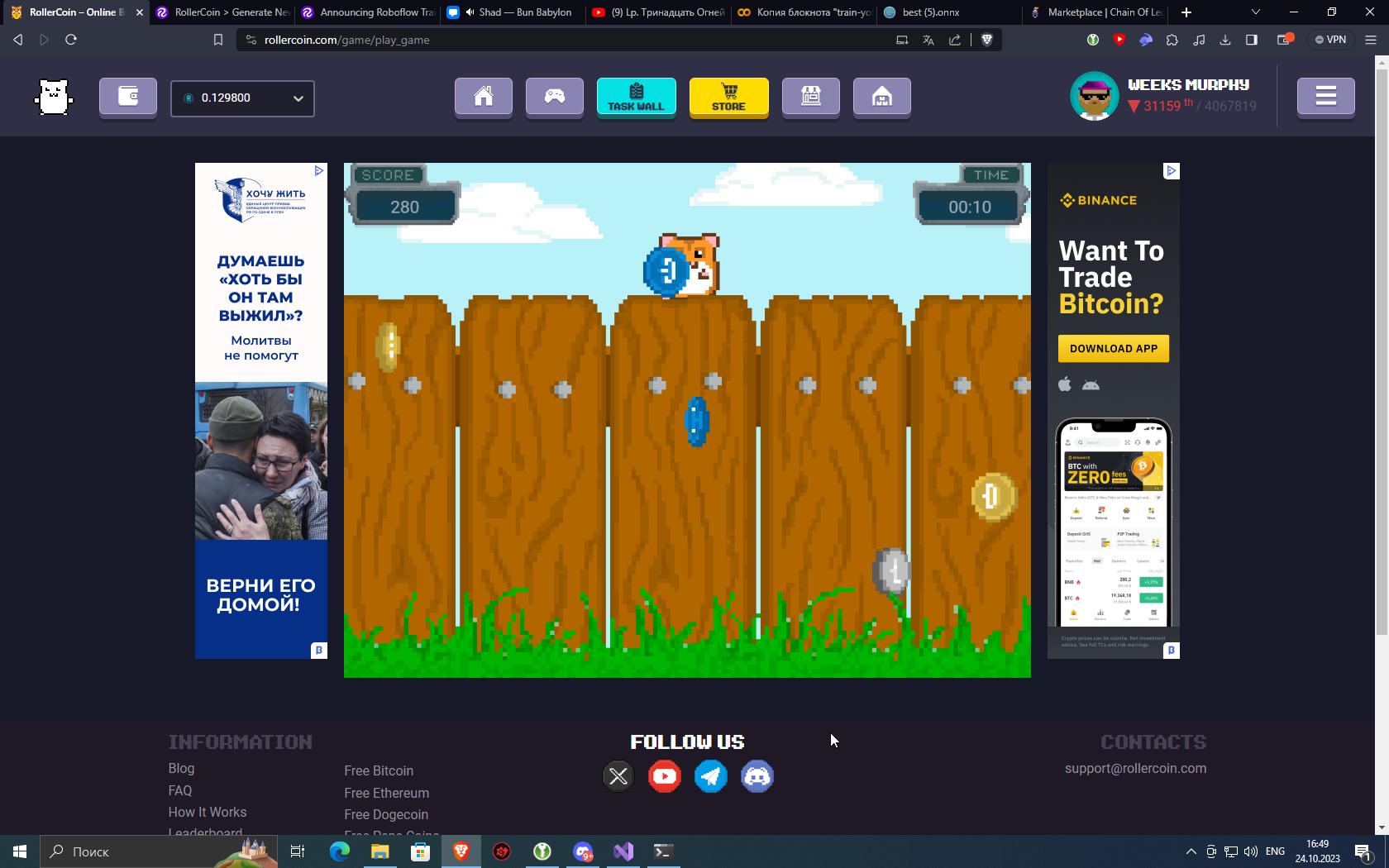1389x868 pixels.
Task: Click Download App in Binance ad
Action: point(1114,348)
